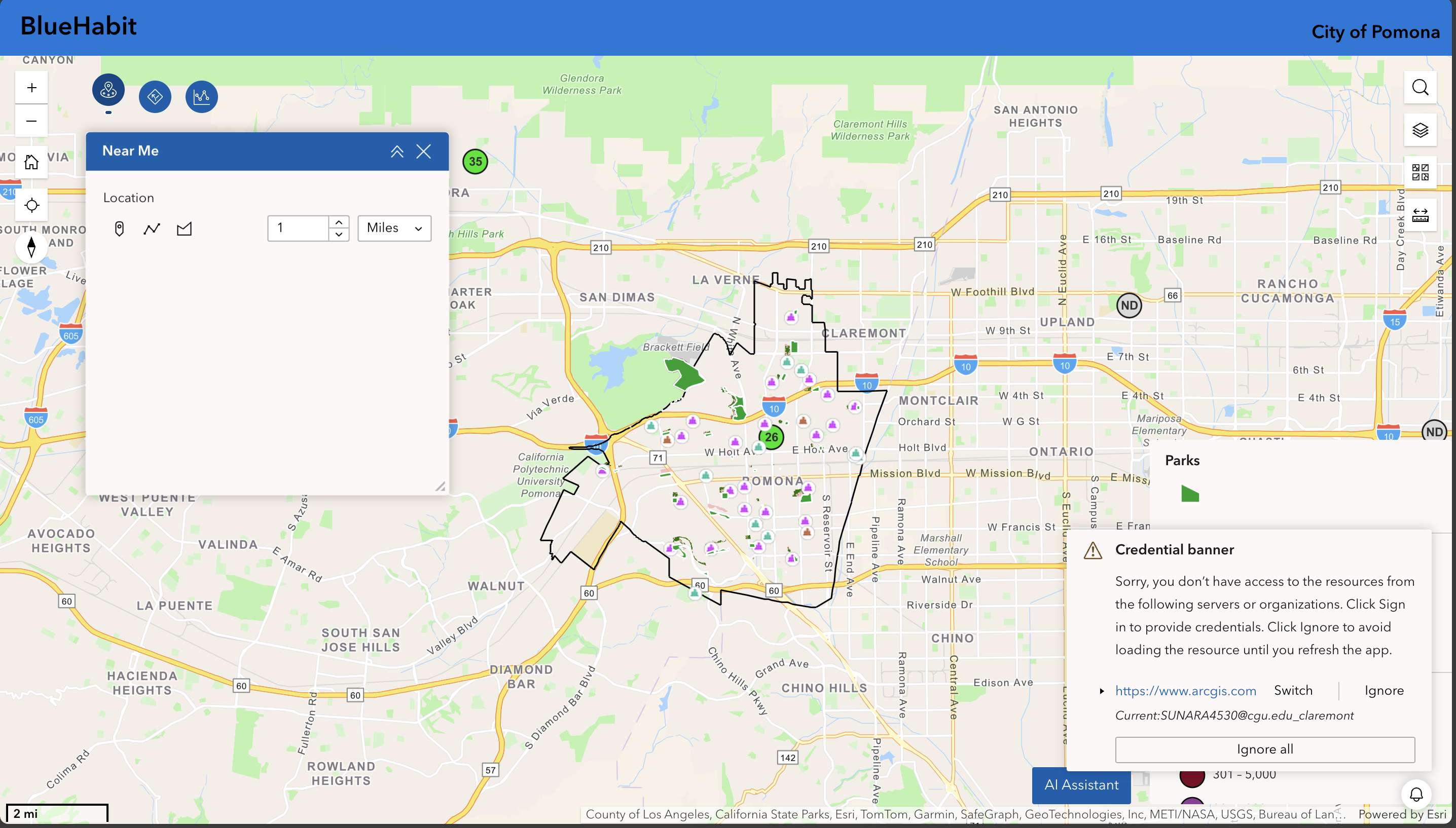Click the AI Assistant button

1081,785
